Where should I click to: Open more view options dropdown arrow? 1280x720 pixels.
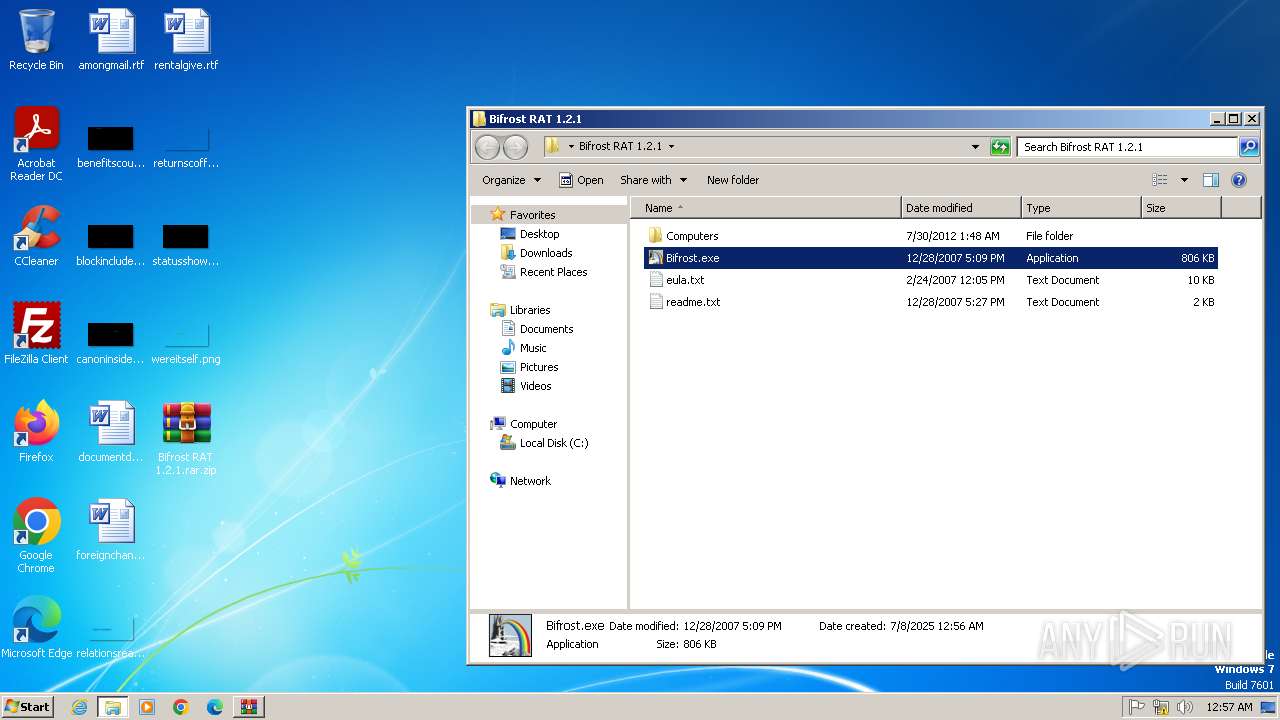[1184, 180]
